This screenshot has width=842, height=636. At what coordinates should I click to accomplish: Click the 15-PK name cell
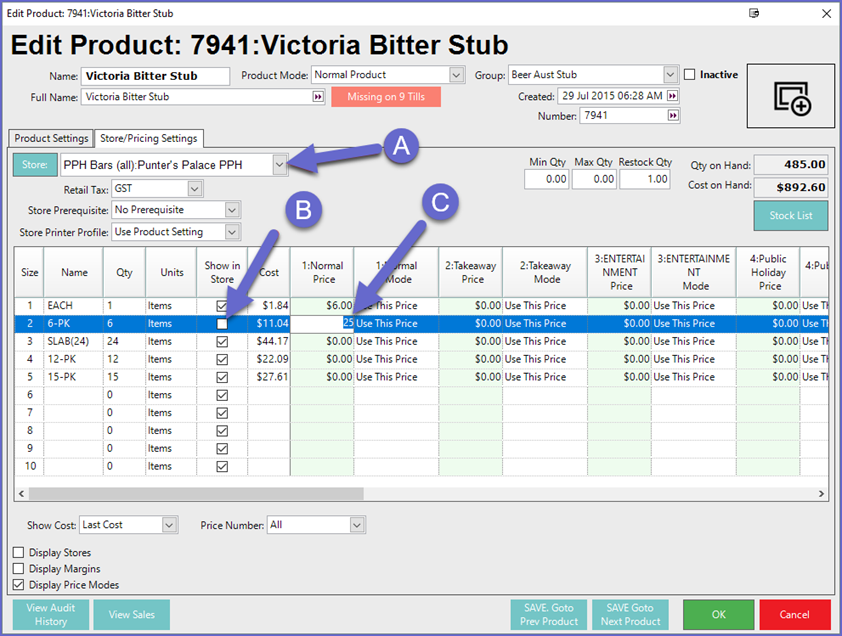[74, 377]
